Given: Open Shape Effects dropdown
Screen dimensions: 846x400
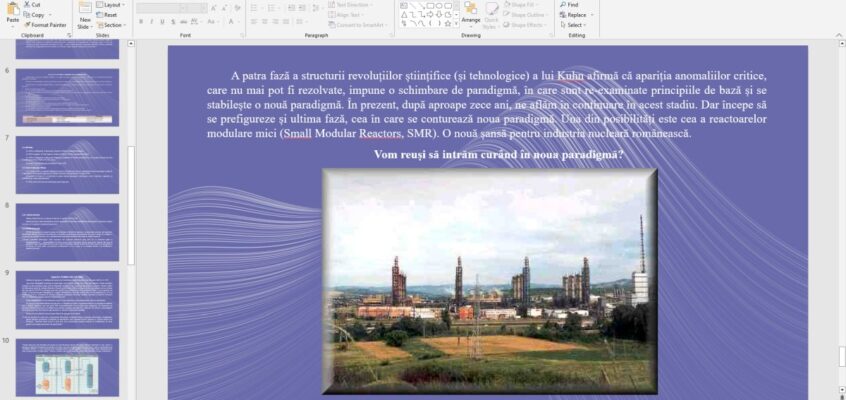Looking at the screenshot, I should 524,25.
